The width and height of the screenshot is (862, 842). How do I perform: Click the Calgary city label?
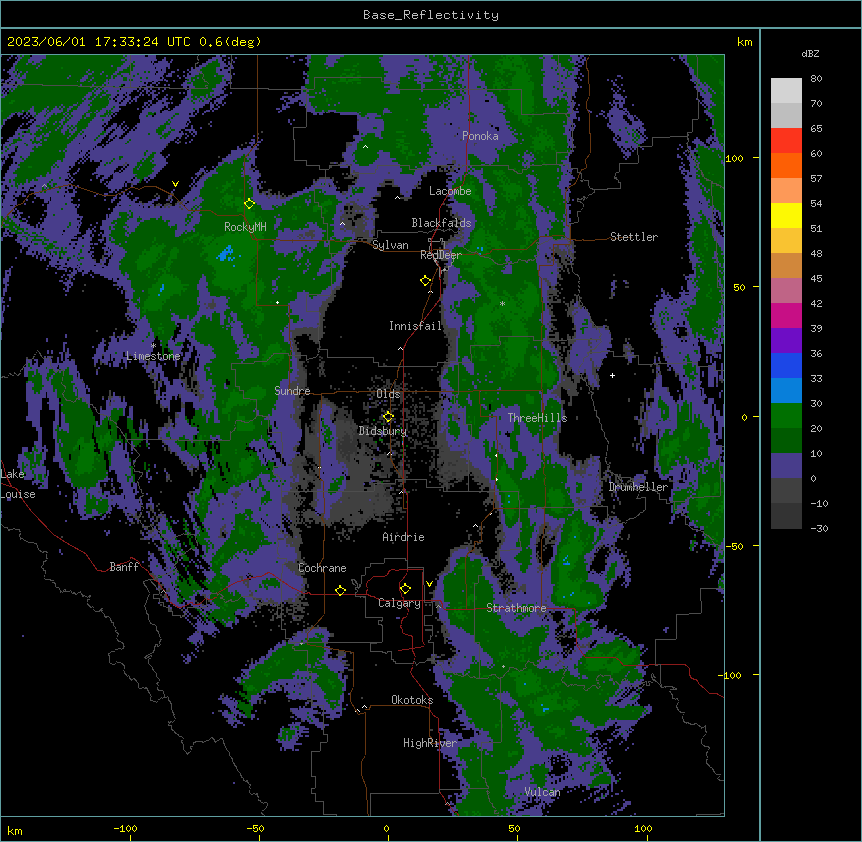[399, 603]
